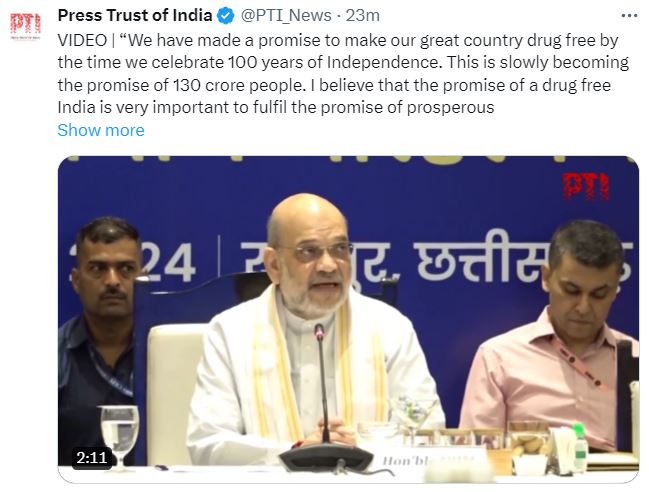Open the 23m timestamp permalink

click(363, 16)
